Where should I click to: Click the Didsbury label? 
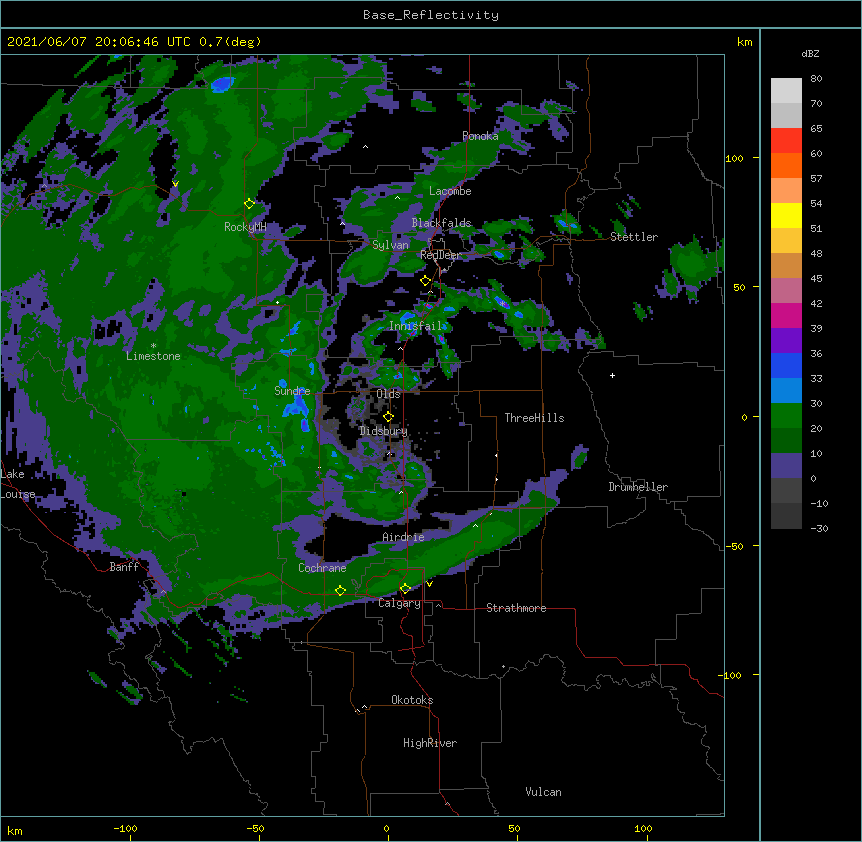pos(383,431)
